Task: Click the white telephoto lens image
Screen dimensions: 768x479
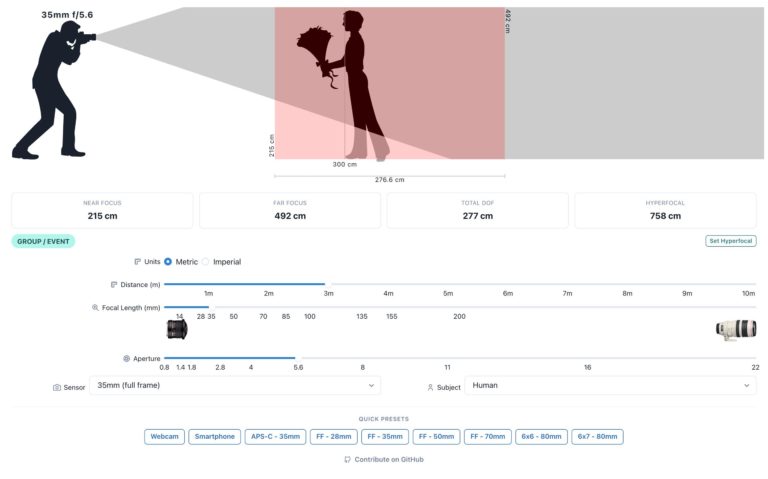Action: 736,329
